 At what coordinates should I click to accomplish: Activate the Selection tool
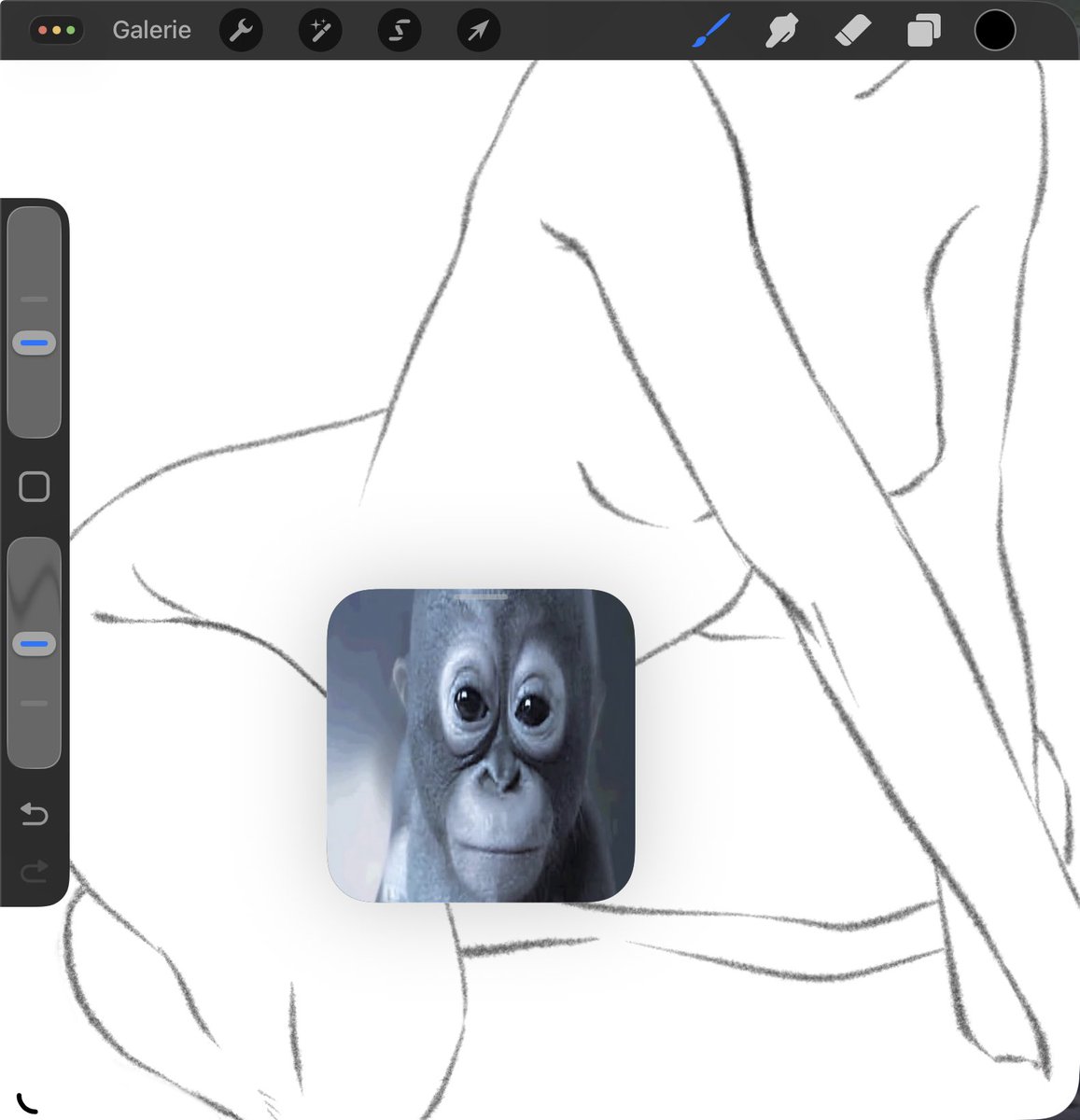pos(400,31)
